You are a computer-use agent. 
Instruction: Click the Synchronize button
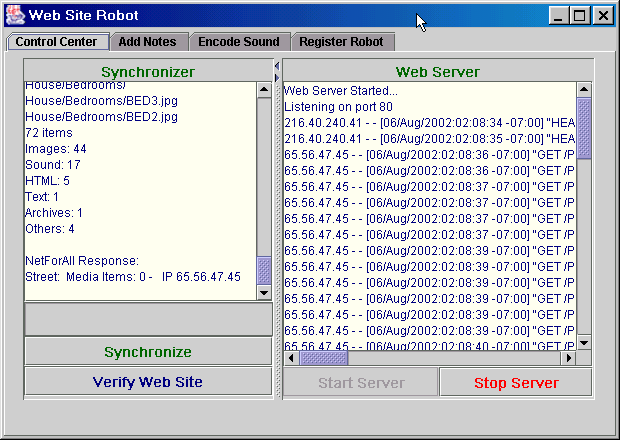point(148,351)
